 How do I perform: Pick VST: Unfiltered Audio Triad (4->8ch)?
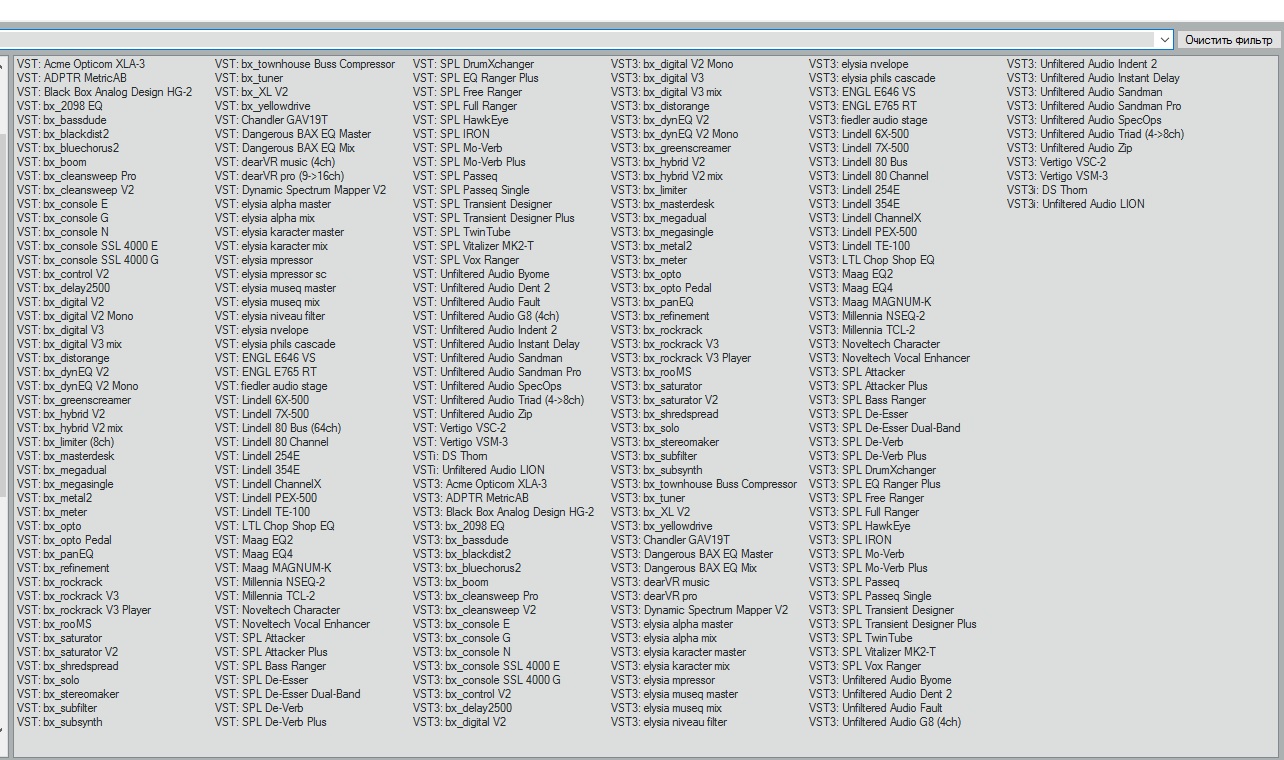499,400
